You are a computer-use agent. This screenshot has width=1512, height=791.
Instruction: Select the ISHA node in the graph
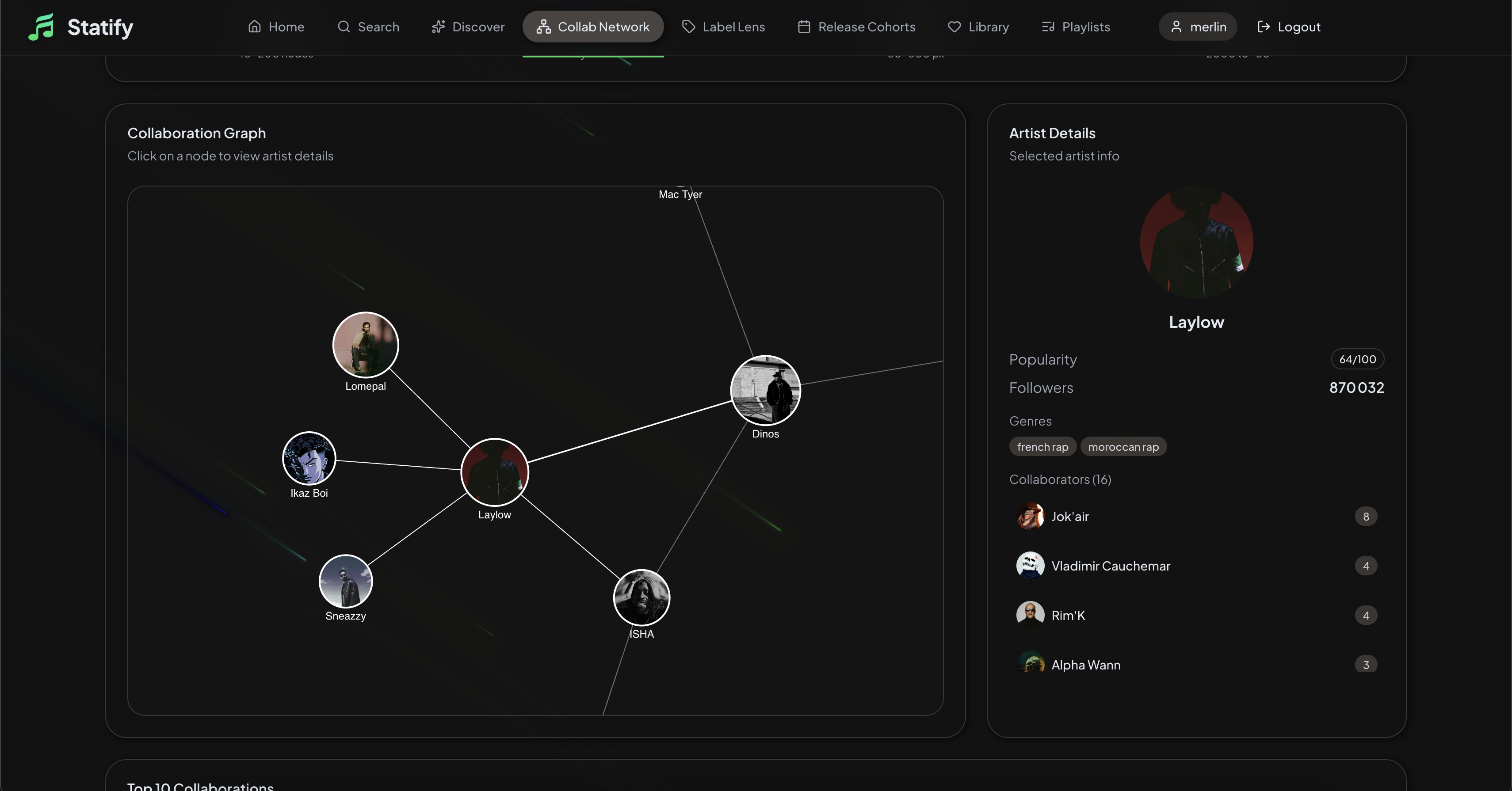pos(641,598)
